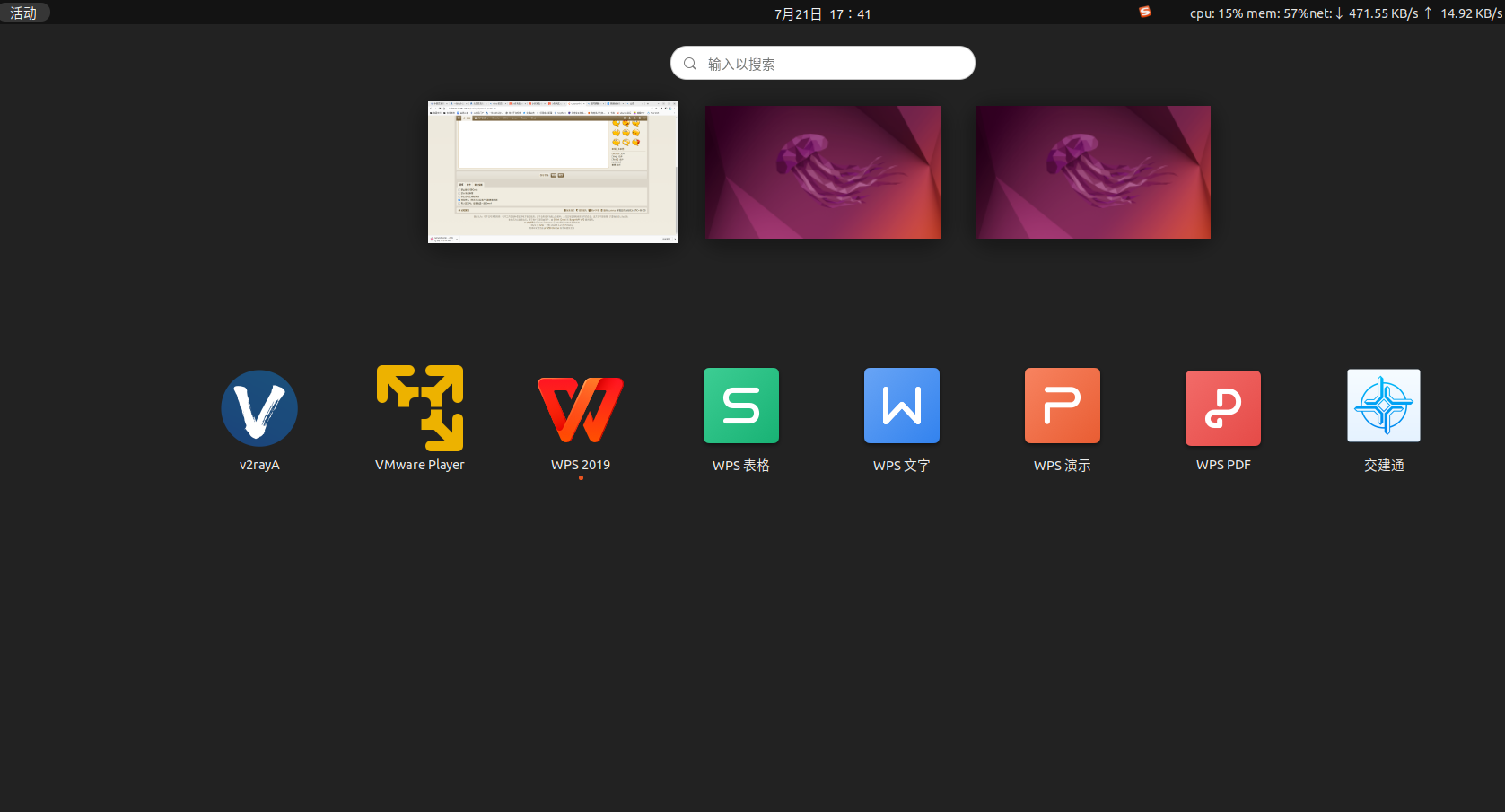Open WPS PDF app icon

pos(1223,408)
